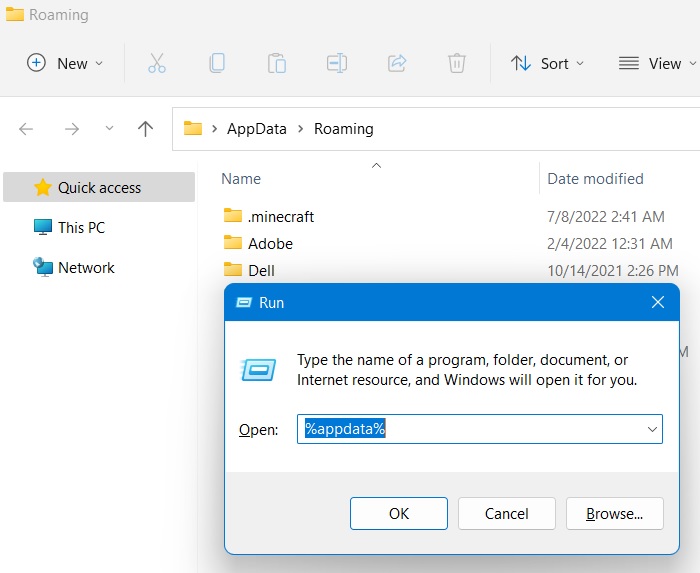Click the Delete trash can icon
Screen dimensions: 700x573
[457, 63]
